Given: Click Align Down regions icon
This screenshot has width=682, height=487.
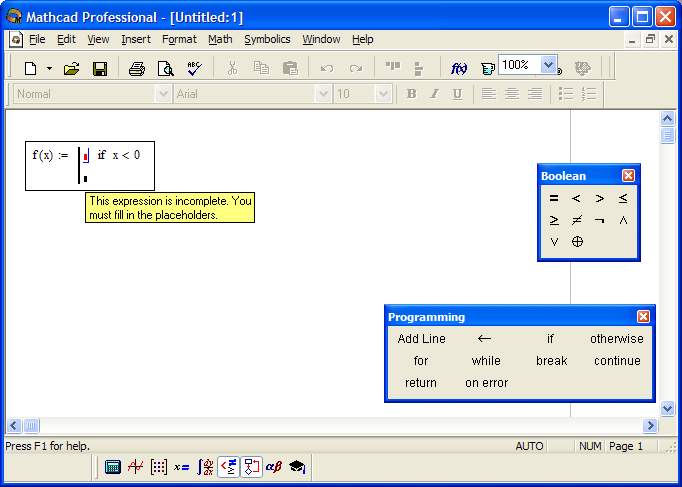Looking at the screenshot, I should [x=418, y=69].
